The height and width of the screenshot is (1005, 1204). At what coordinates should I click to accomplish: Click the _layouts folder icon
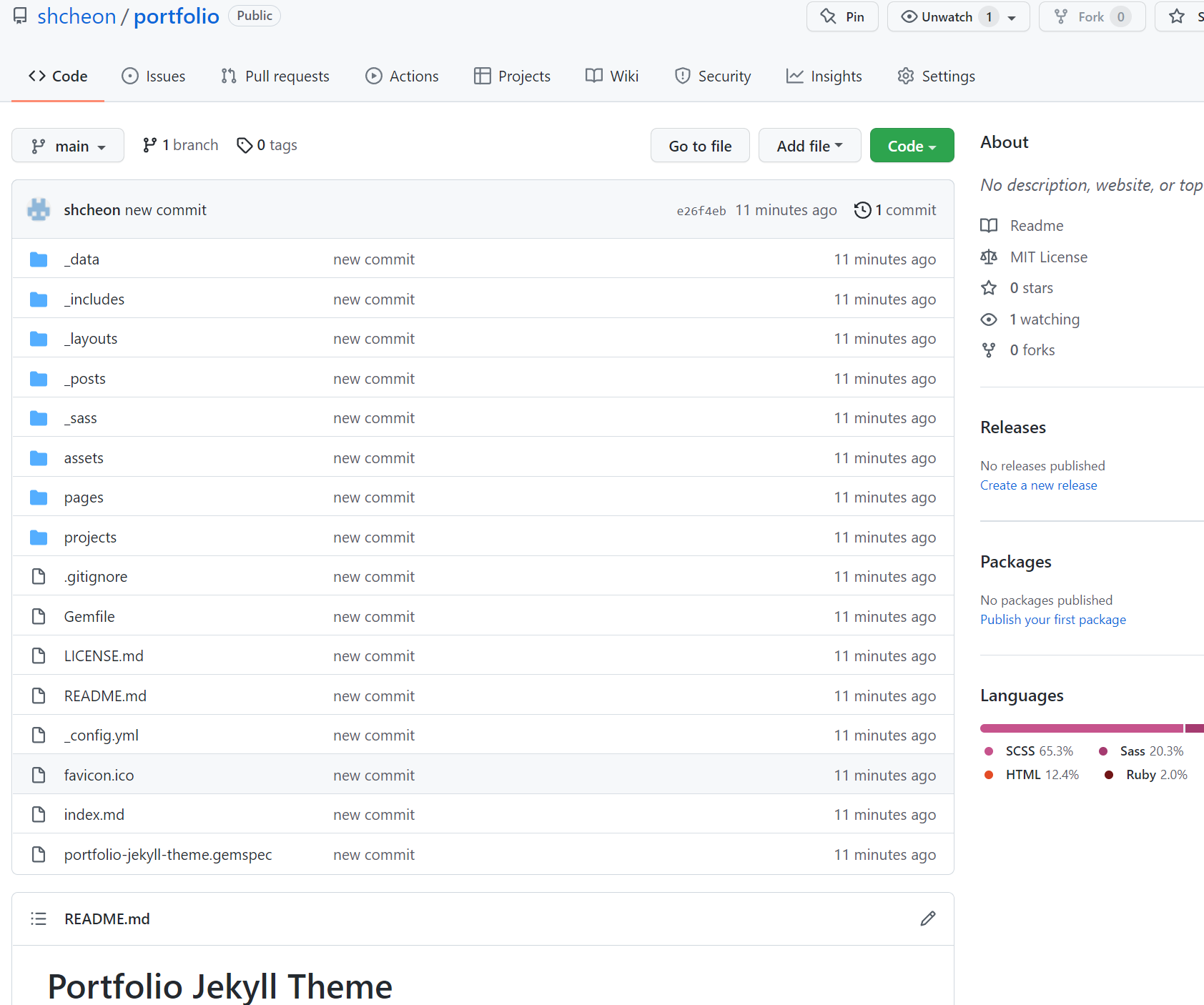pyautogui.click(x=39, y=339)
